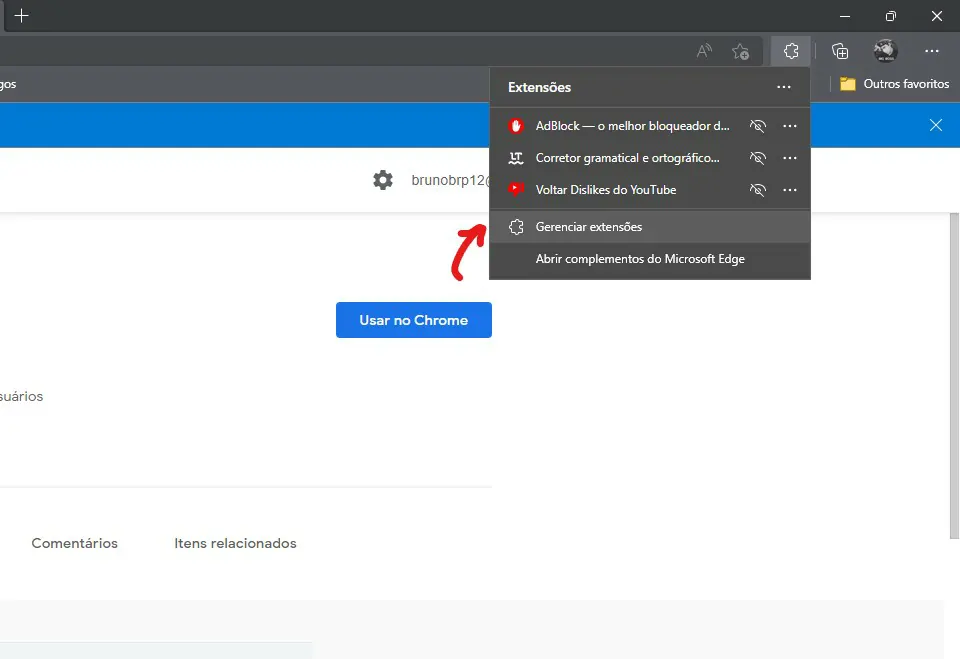Dismiss the blue notification banner
The width and height of the screenshot is (960, 659).
tap(936, 125)
